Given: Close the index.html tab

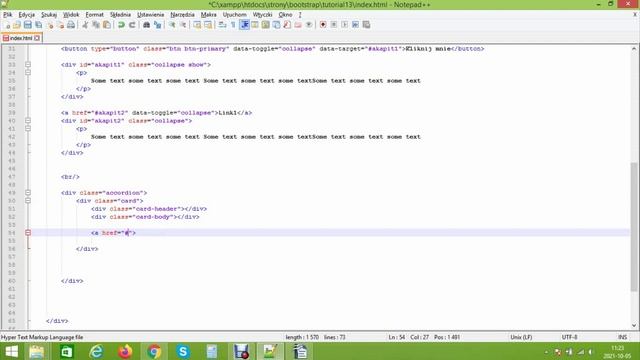Looking at the screenshot, I should coord(37,38).
